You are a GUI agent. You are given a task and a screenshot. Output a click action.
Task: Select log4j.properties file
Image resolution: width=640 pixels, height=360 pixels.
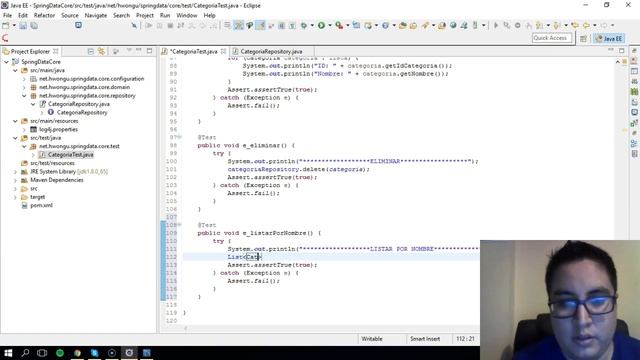click(x=58, y=129)
